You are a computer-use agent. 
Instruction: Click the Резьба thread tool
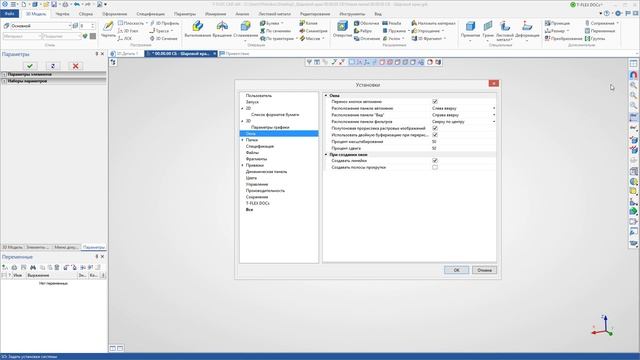pyautogui.click(x=391, y=23)
